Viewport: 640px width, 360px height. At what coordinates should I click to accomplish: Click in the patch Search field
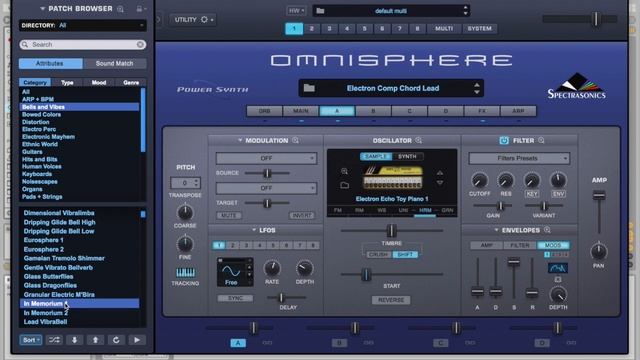(x=82, y=44)
